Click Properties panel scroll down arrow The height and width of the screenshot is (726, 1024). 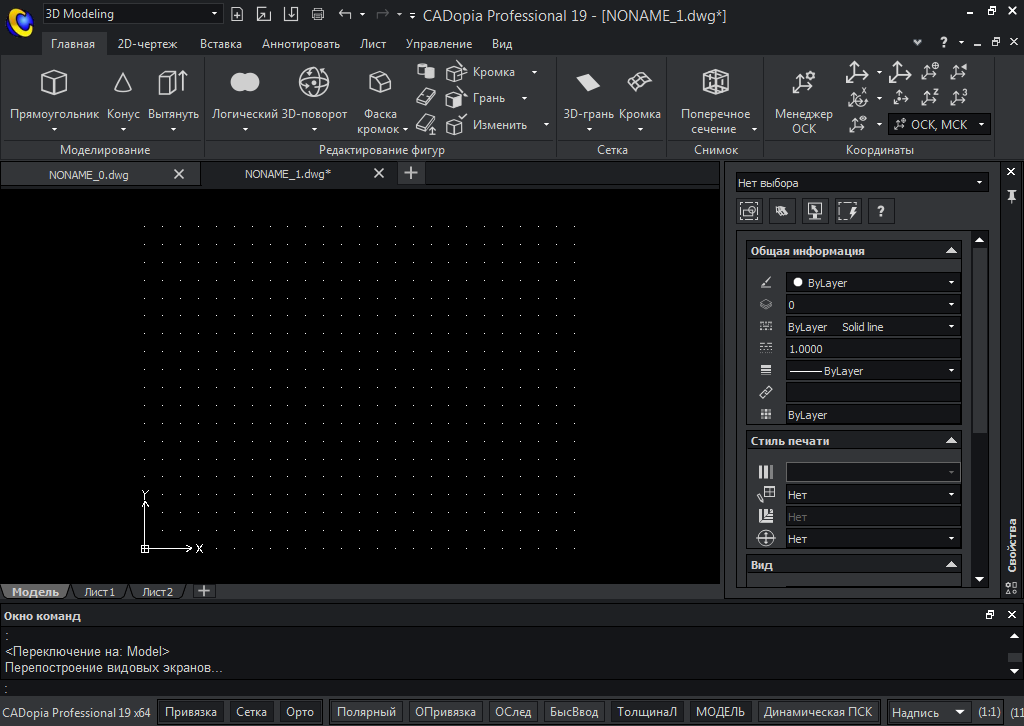click(979, 579)
